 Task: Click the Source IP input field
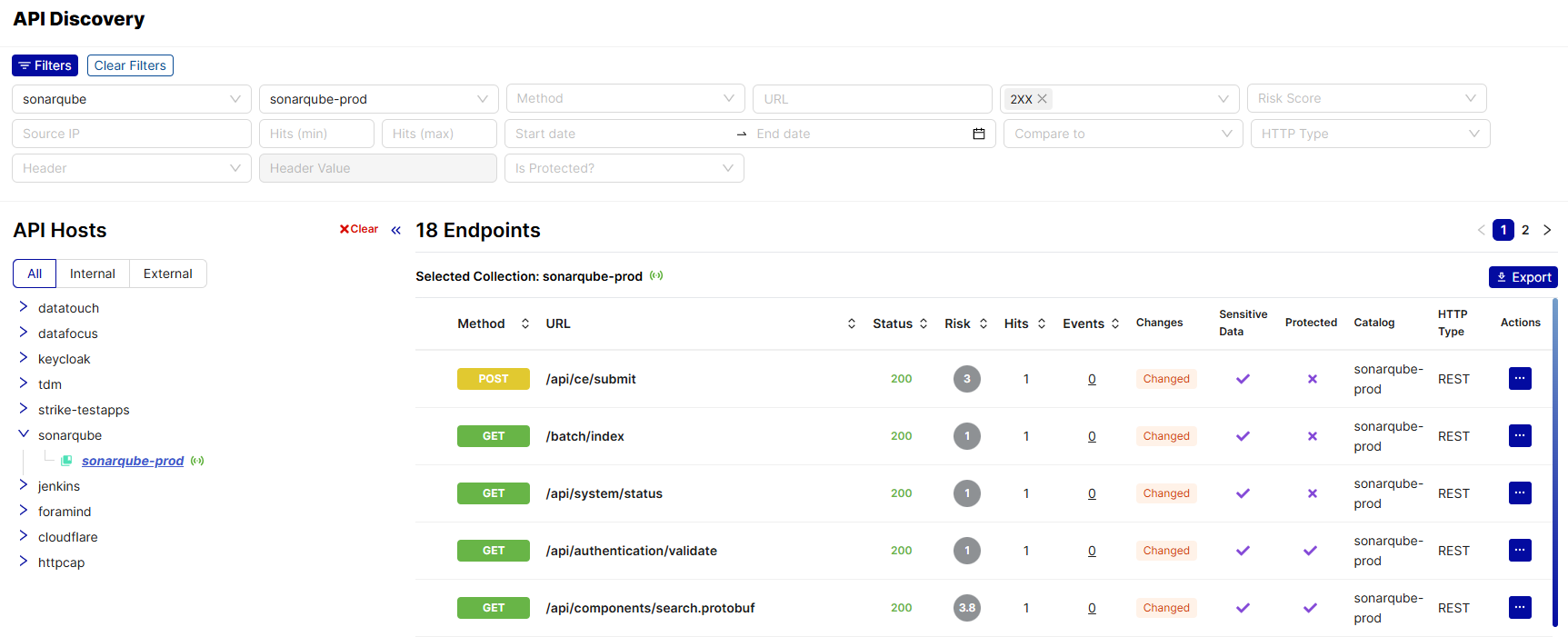pos(131,134)
